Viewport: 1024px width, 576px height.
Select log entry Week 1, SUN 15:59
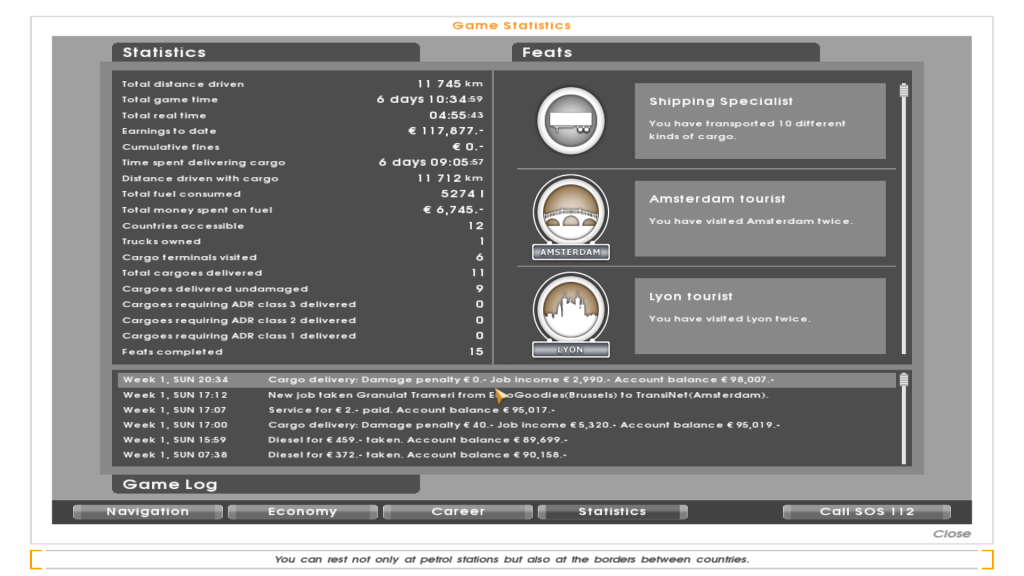pyautogui.click(x=507, y=440)
